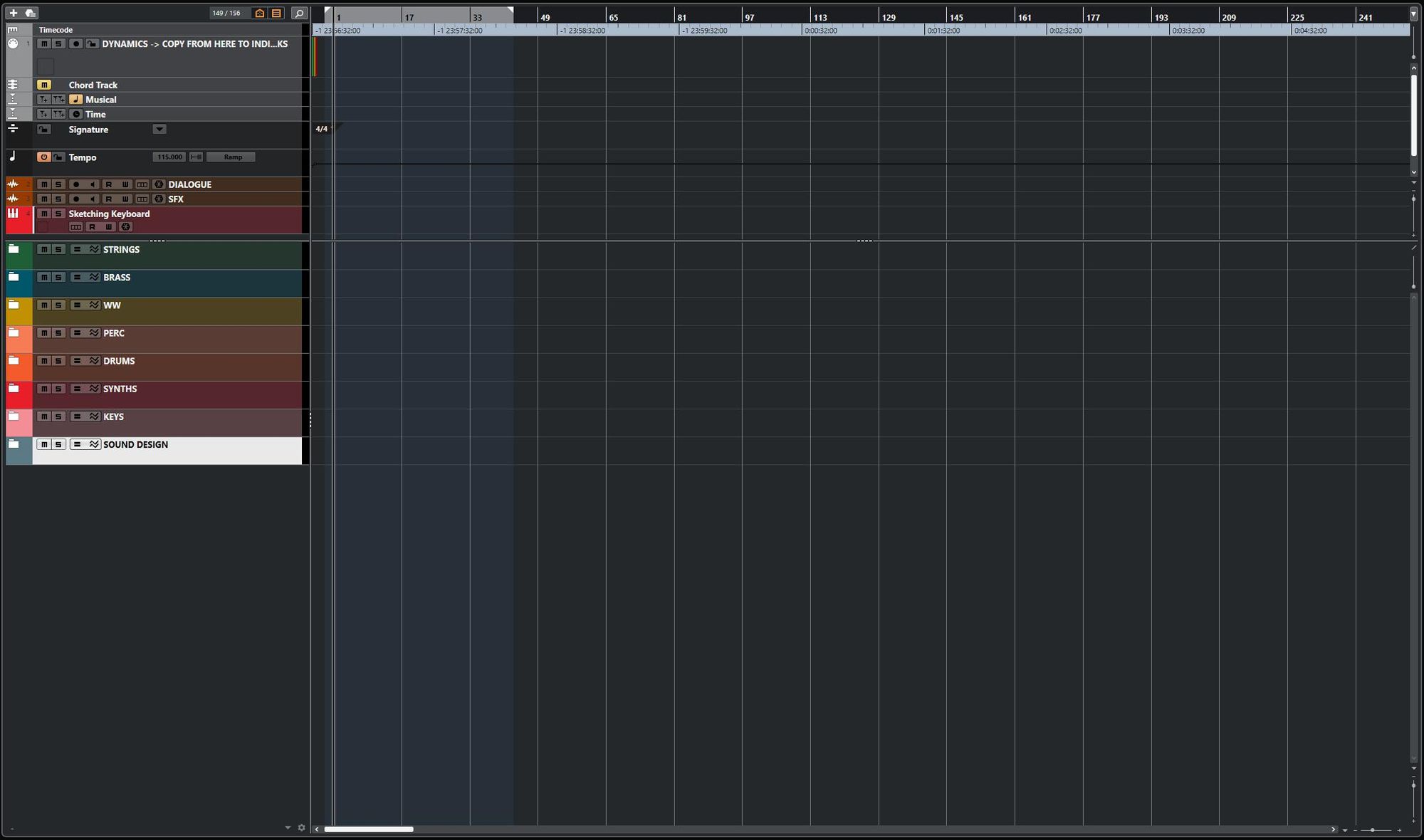Lock the Signature track
Screen dimensions: 1424x840
point(44,130)
